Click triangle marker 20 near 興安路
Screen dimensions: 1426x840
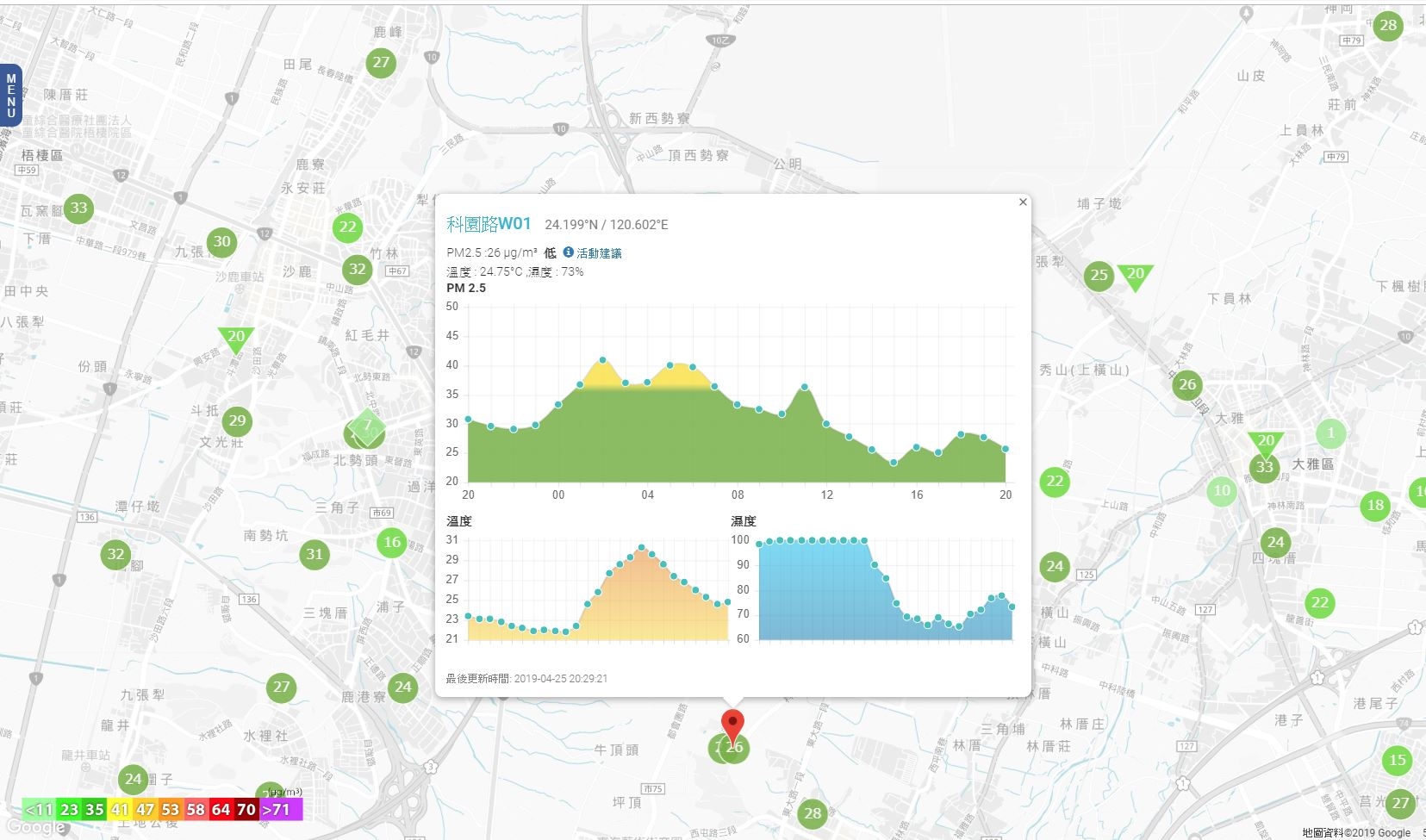point(235,339)
